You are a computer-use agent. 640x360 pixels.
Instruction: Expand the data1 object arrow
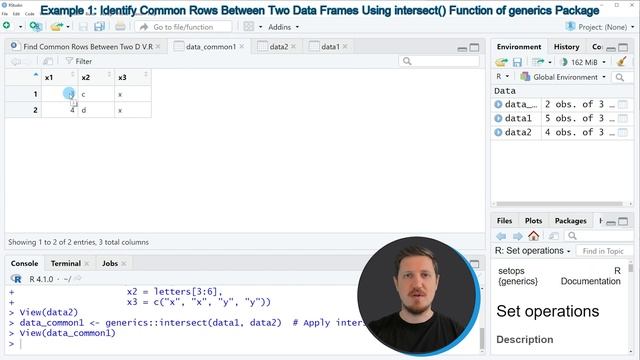pos(498,118)
